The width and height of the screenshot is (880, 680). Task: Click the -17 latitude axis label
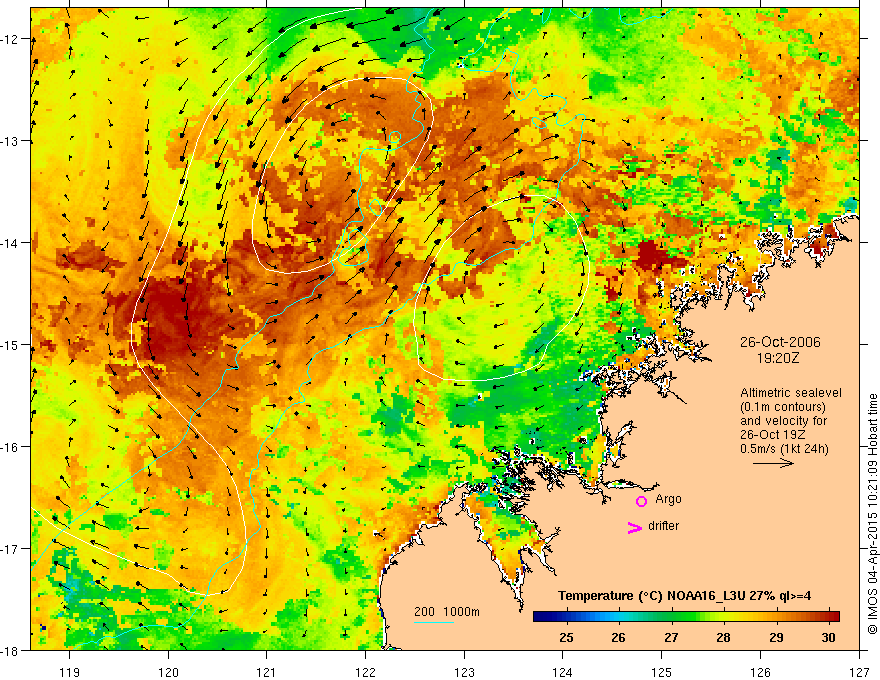(10, 549)
